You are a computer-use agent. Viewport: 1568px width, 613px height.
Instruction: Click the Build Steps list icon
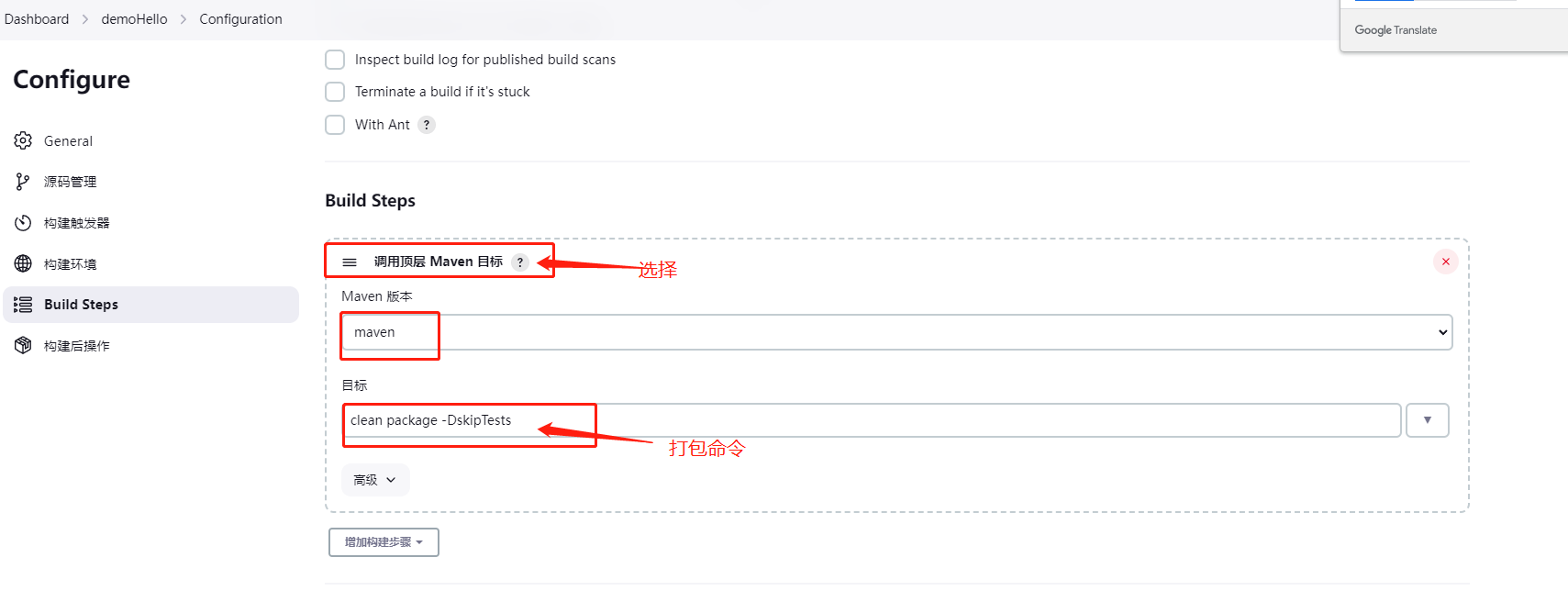pos(23,305)
